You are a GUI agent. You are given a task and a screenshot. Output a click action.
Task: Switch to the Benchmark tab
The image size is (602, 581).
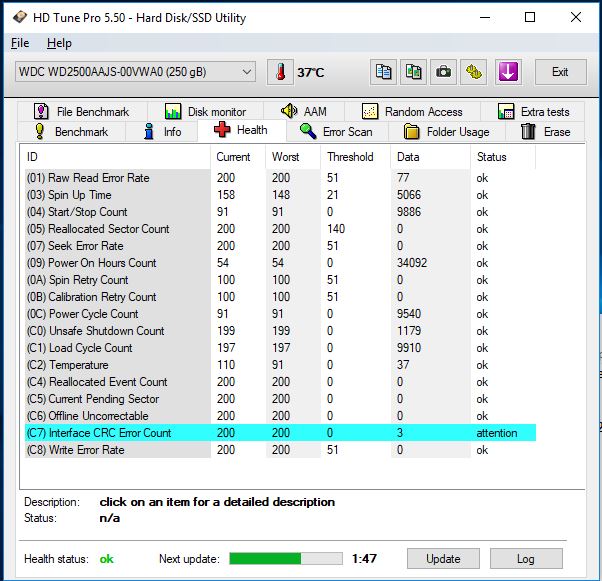point(71,132)
